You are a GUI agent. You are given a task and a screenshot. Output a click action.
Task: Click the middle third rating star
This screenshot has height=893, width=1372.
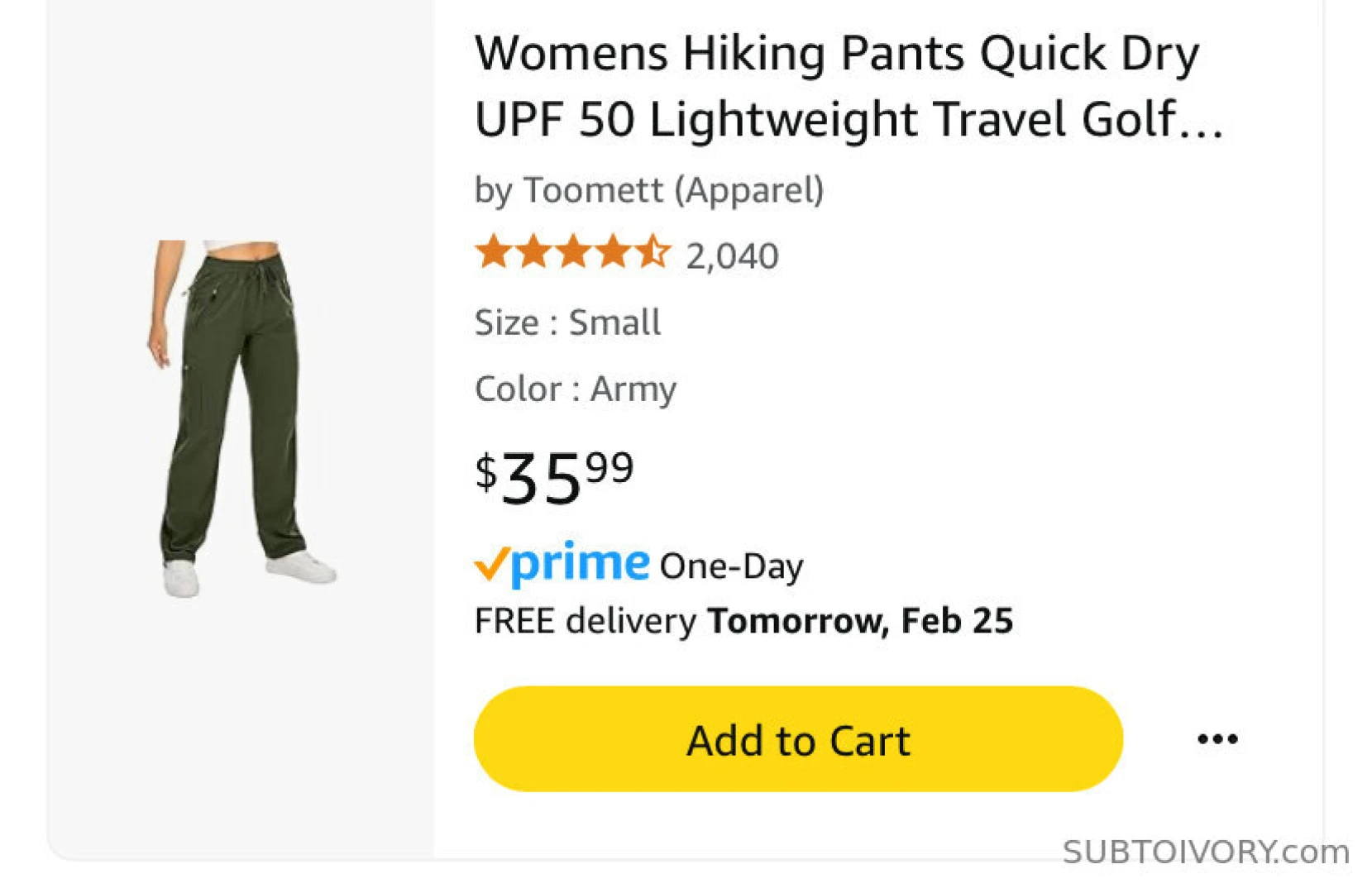pyautogui.click(x=573, y=251)
